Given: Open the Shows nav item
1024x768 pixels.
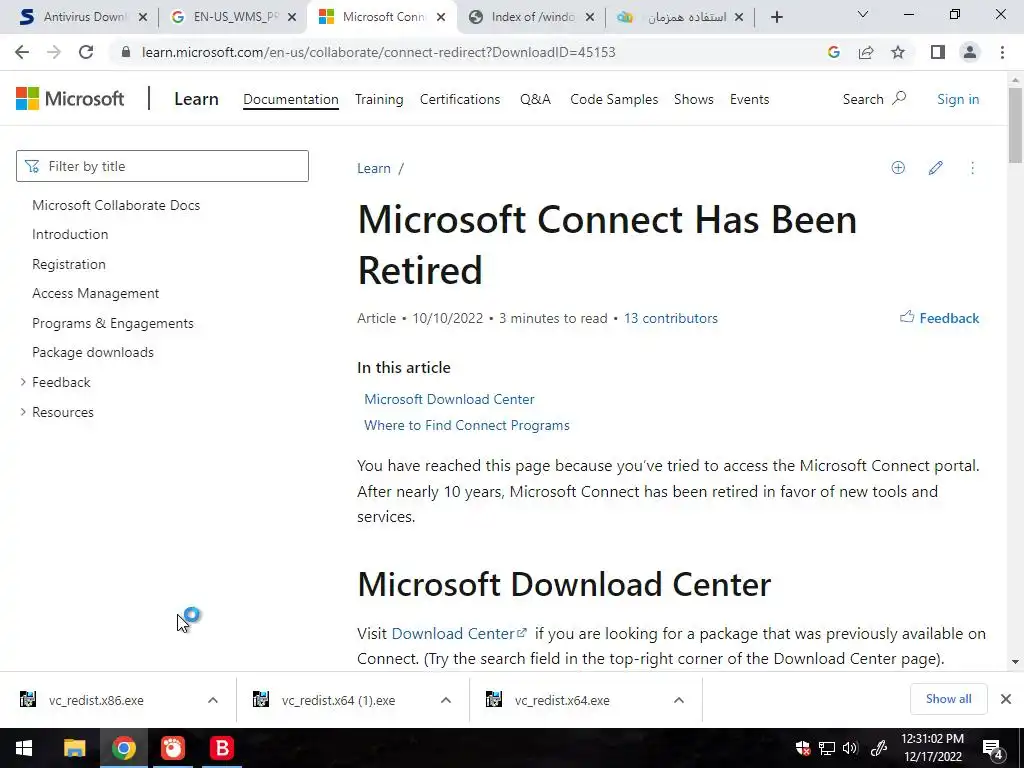Looking at the screenshot, I should (x=694, y=99).
